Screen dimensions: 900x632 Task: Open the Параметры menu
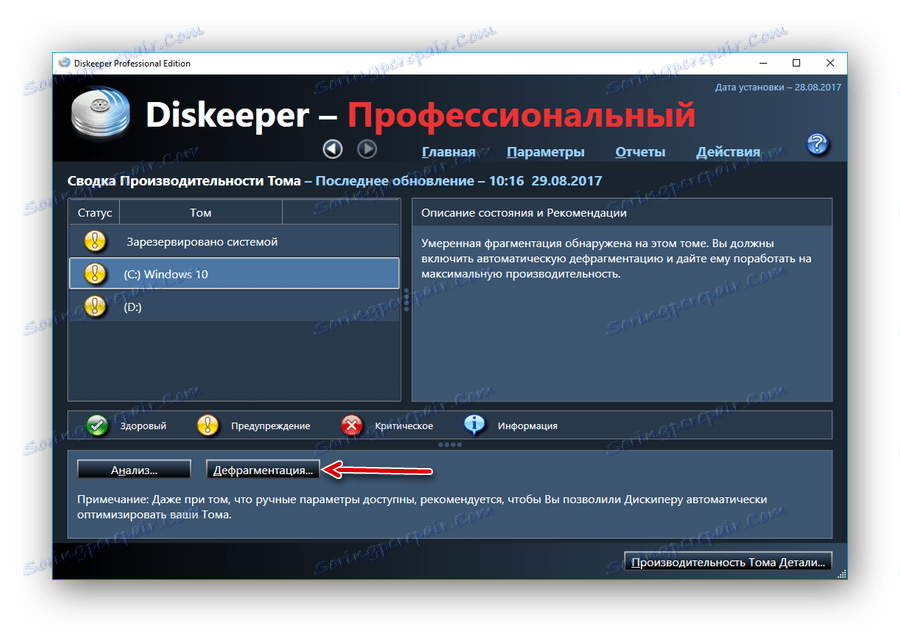[x=545, y=151]
